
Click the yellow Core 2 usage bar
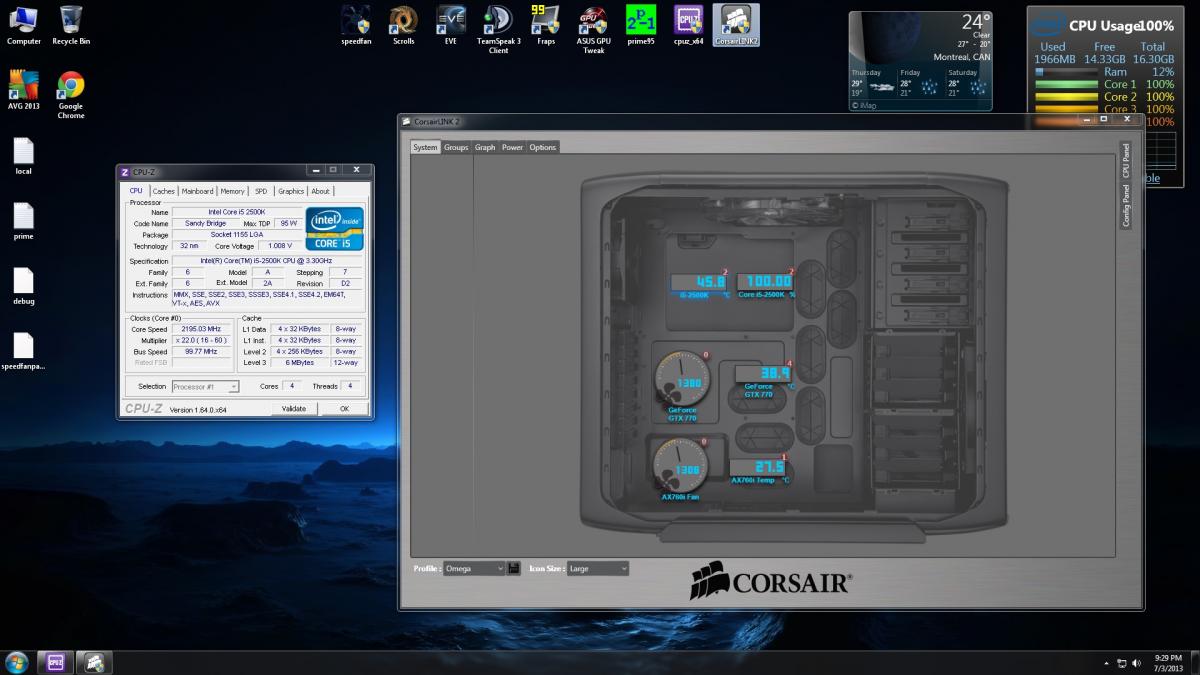click(1066, 97)
